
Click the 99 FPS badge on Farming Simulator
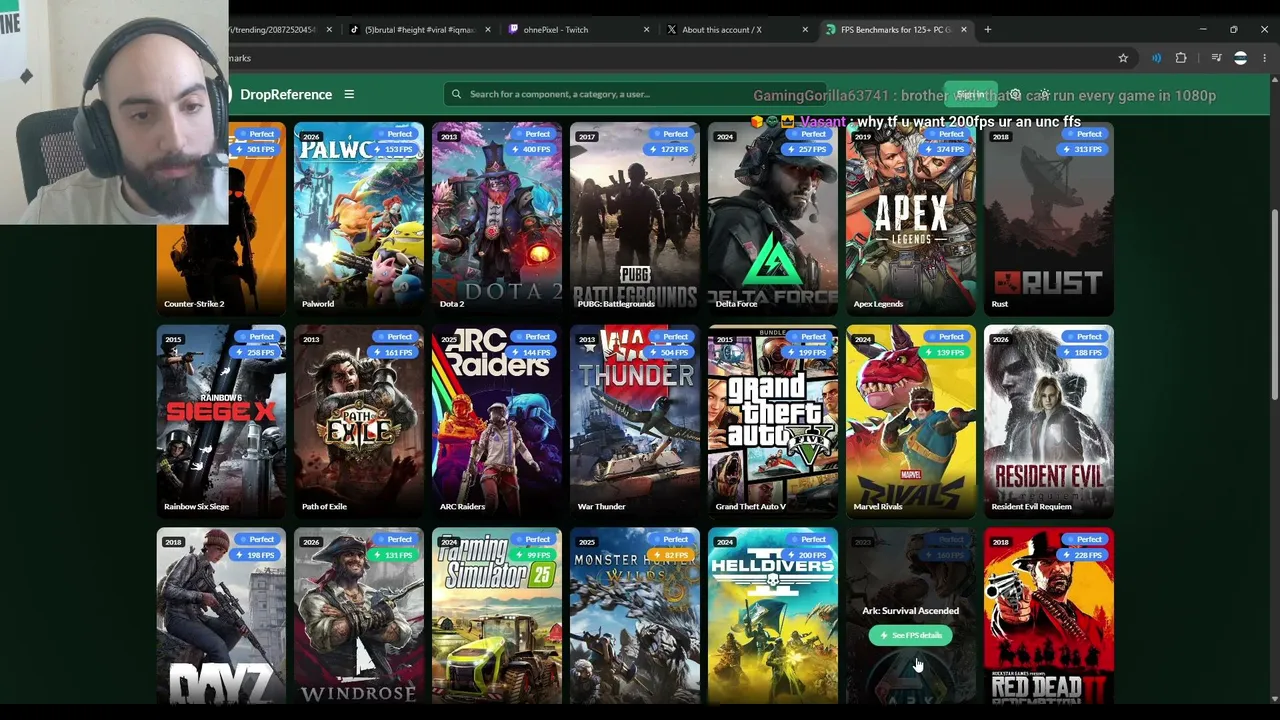click(x=533, y=555)
